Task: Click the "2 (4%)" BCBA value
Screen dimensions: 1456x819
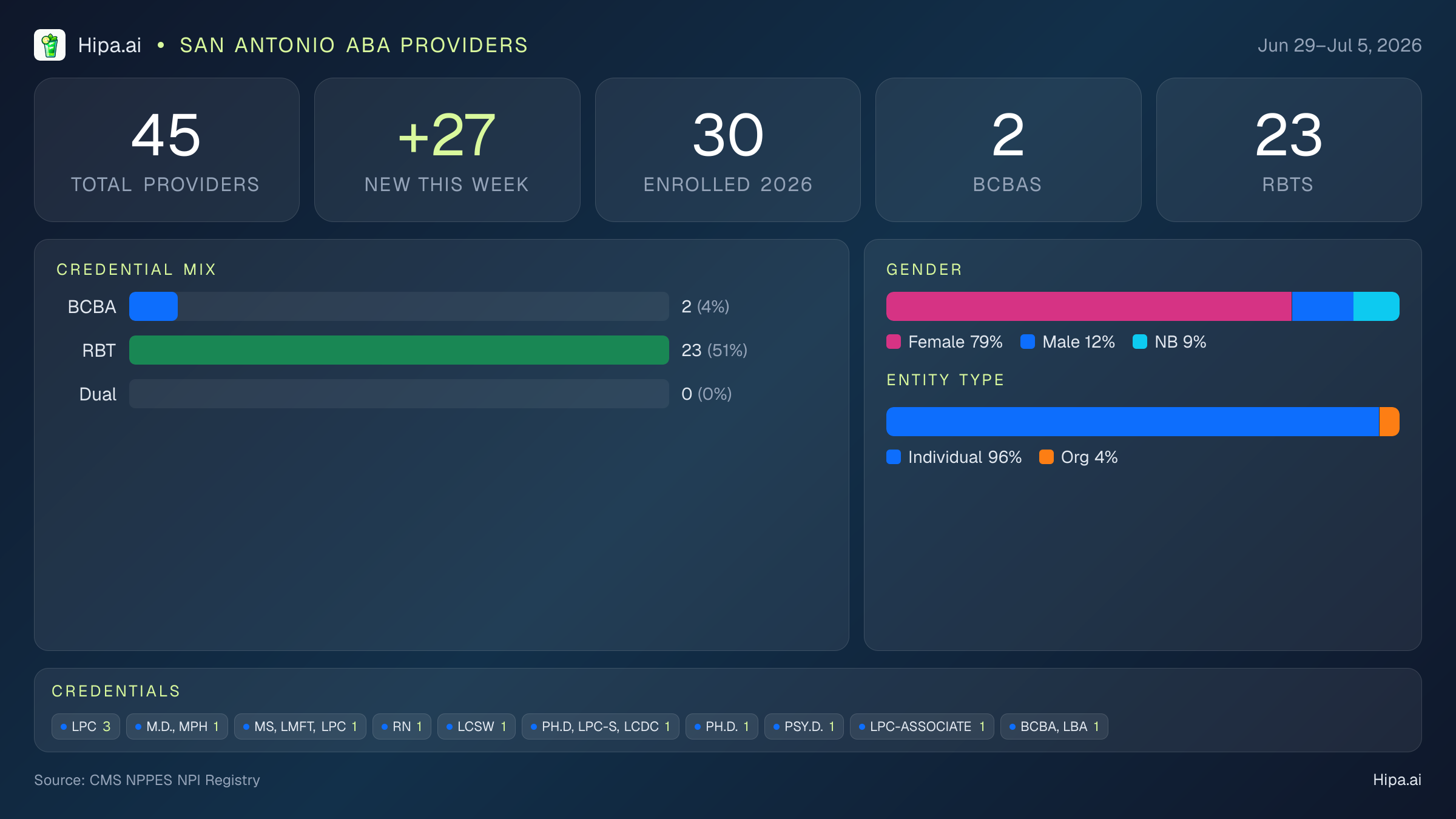Action: [705, 306]
